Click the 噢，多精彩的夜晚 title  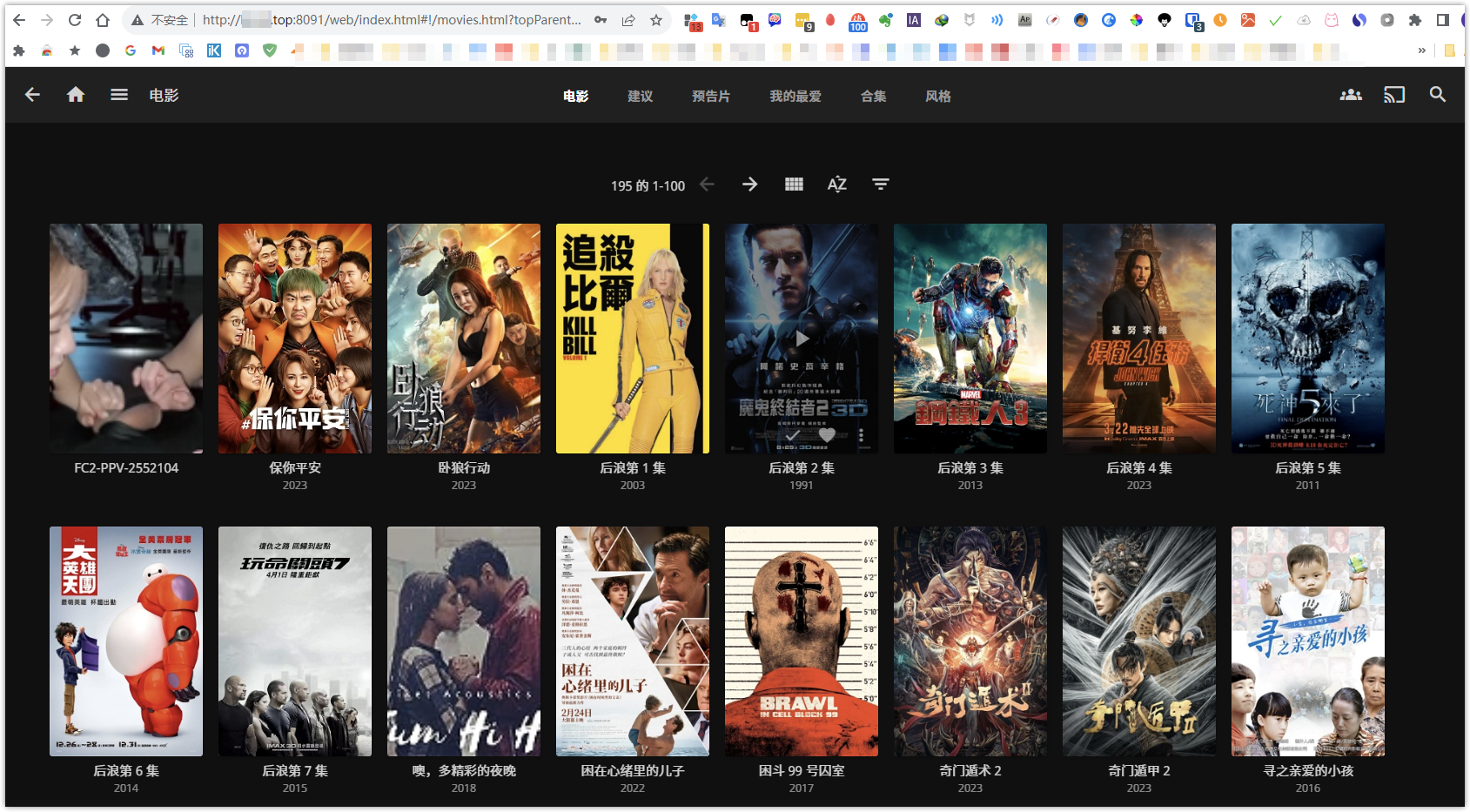(x=464, y=771)
